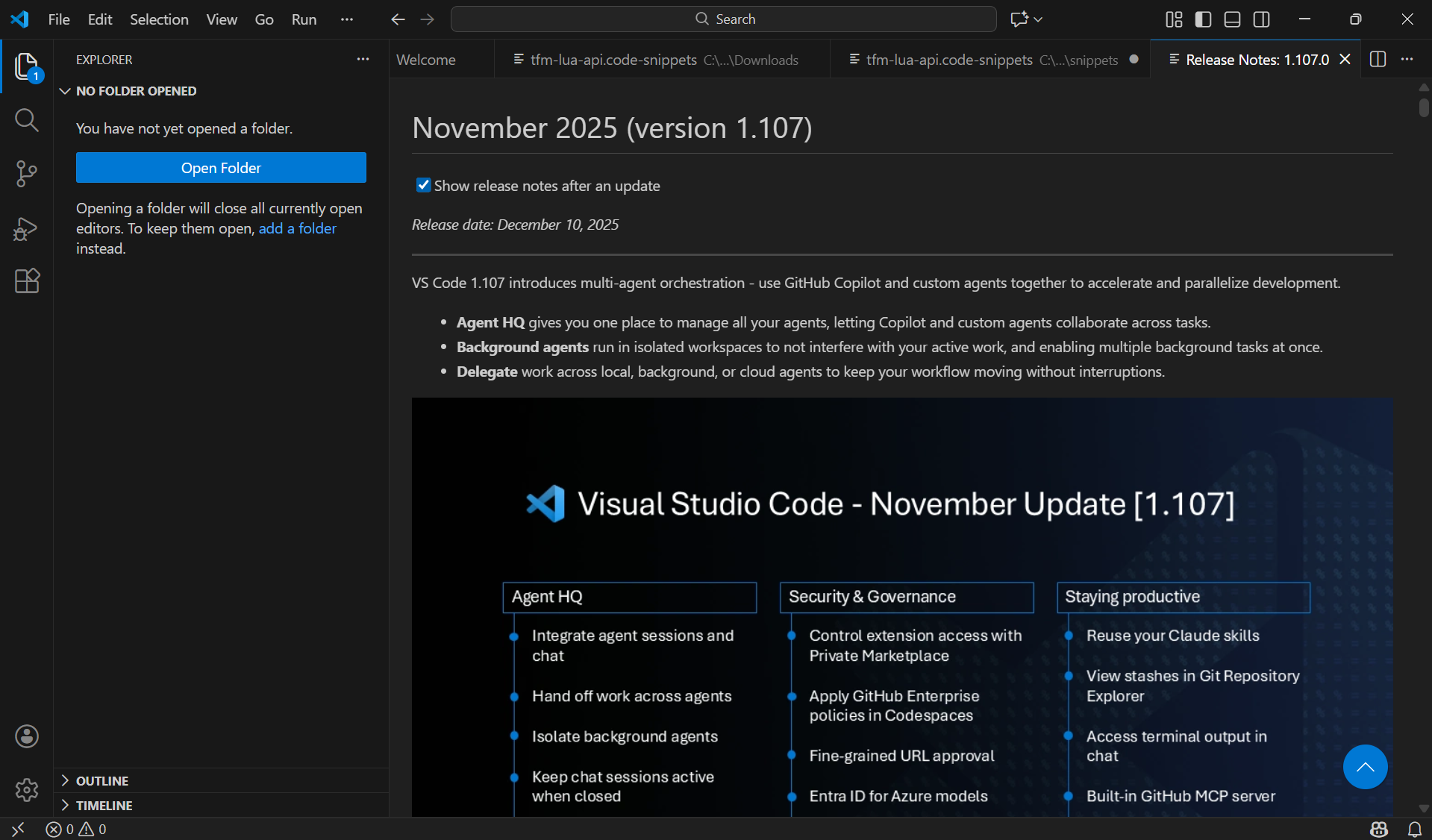The height and width of the screenshot is (840, 1432).
Task: Open the Selection menu
Action: tap(159, 19)
